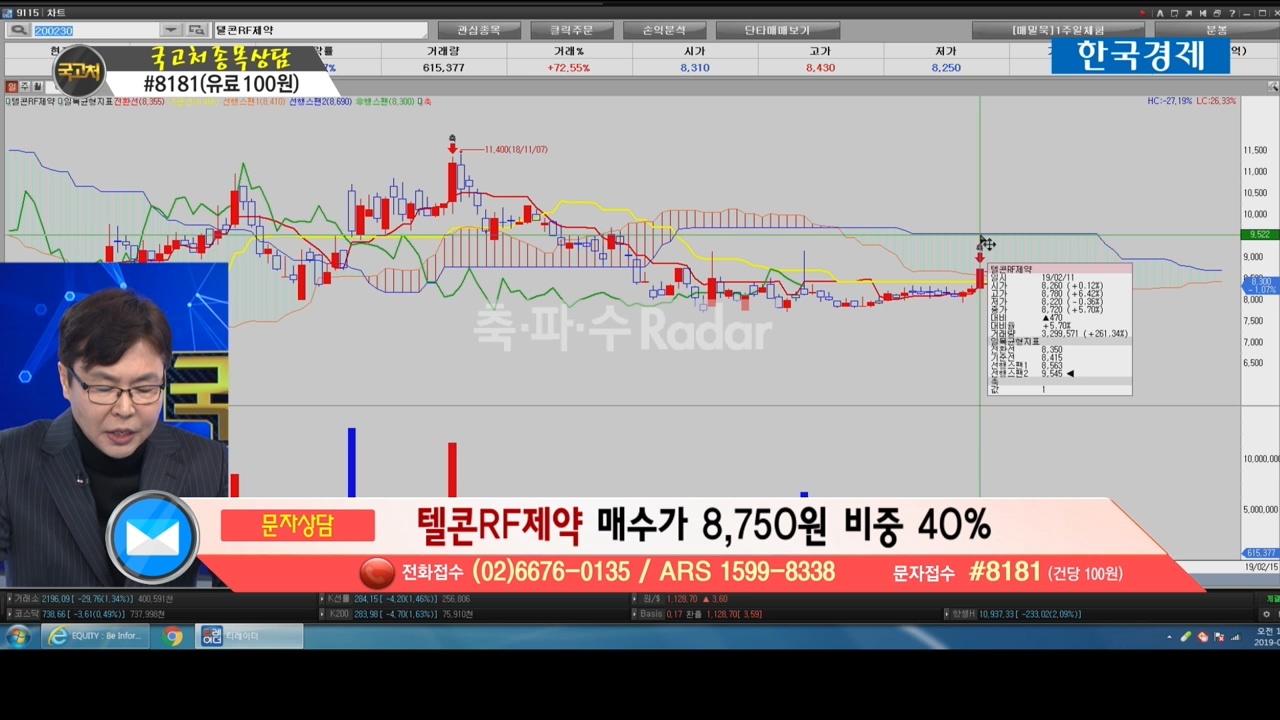Click the 분봉 chart interval button

pyautogui.click(x=1215, y=31)
